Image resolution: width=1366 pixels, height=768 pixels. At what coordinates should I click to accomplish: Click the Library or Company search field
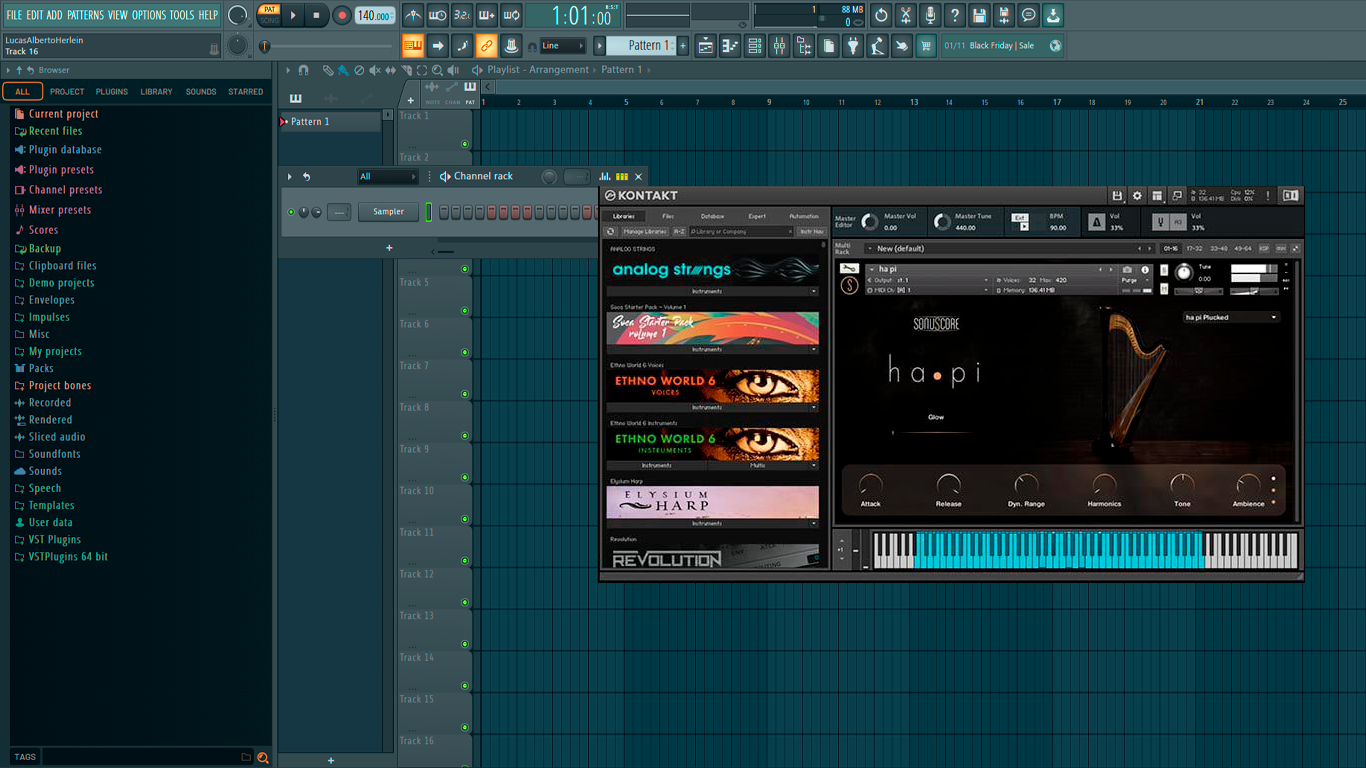741,231
